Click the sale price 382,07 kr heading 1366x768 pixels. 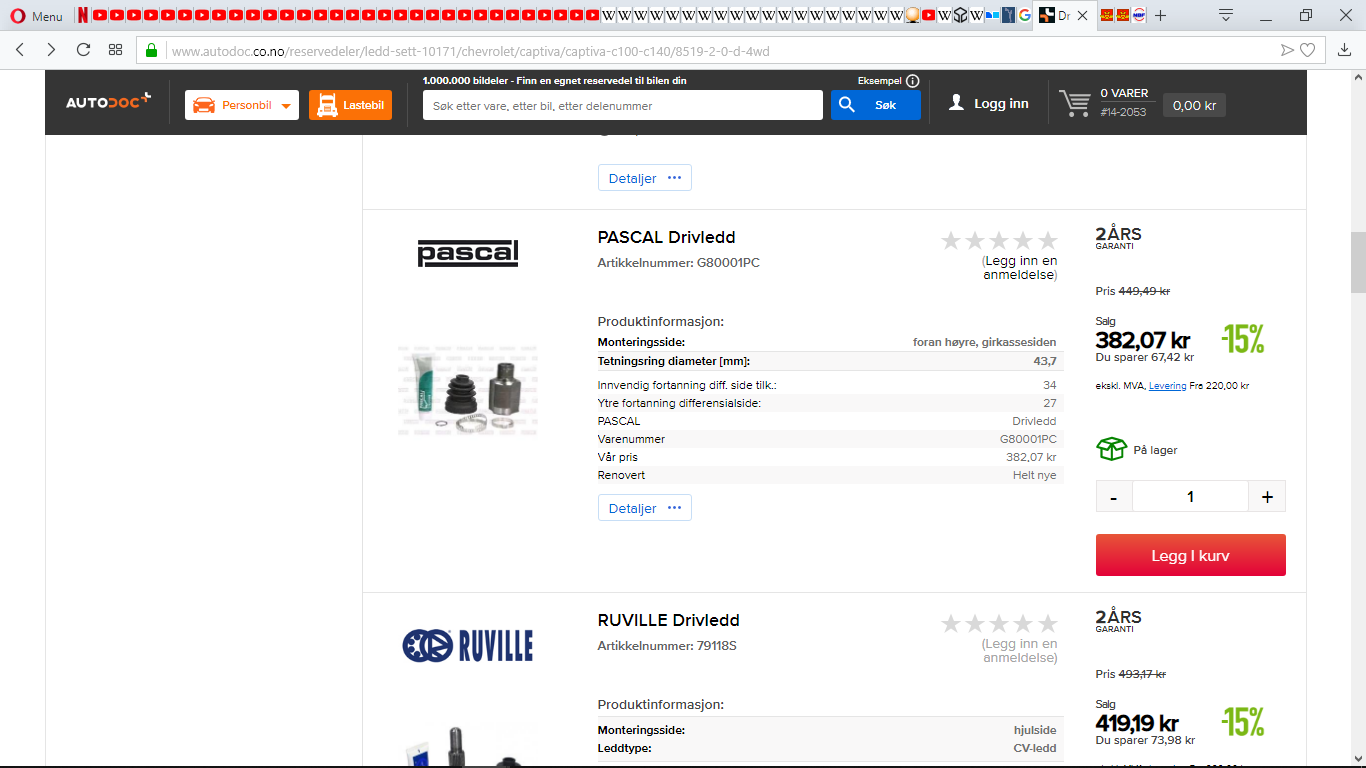coord(1143,340)
